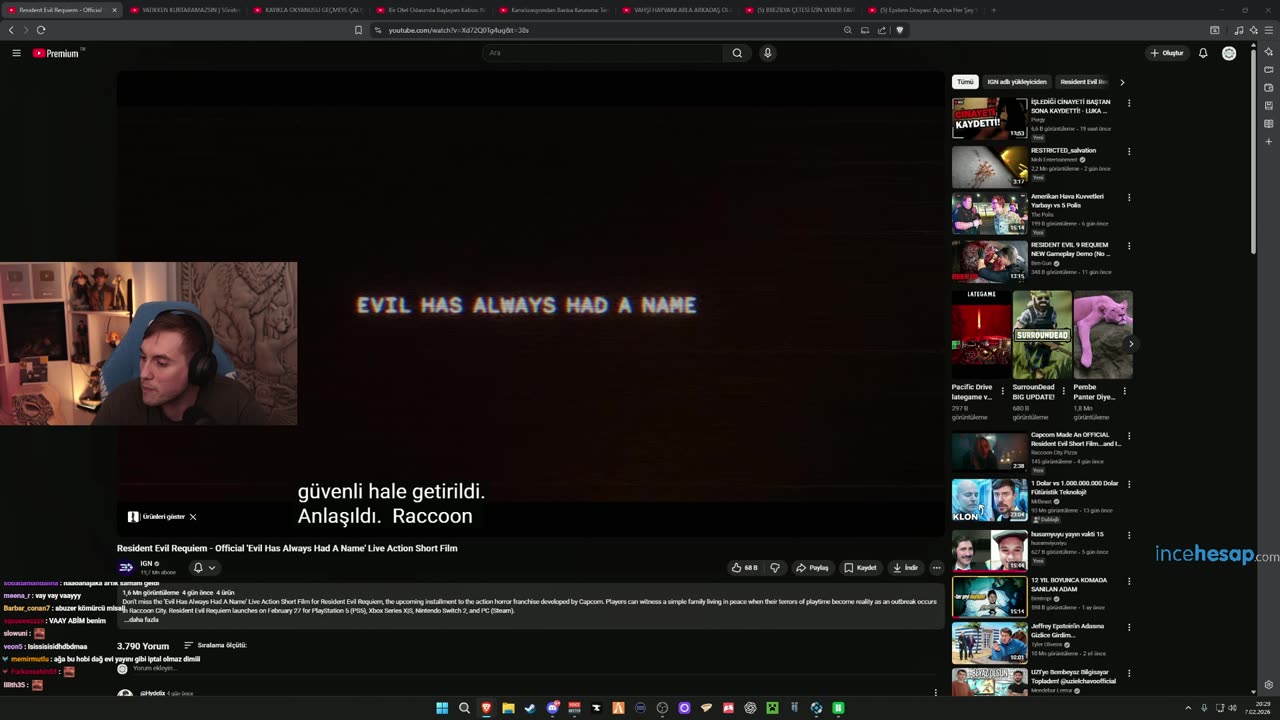Close the Resident Evil Requiem tab
The height and width of the screenshot is (720, 1280).
click(114, 10)
